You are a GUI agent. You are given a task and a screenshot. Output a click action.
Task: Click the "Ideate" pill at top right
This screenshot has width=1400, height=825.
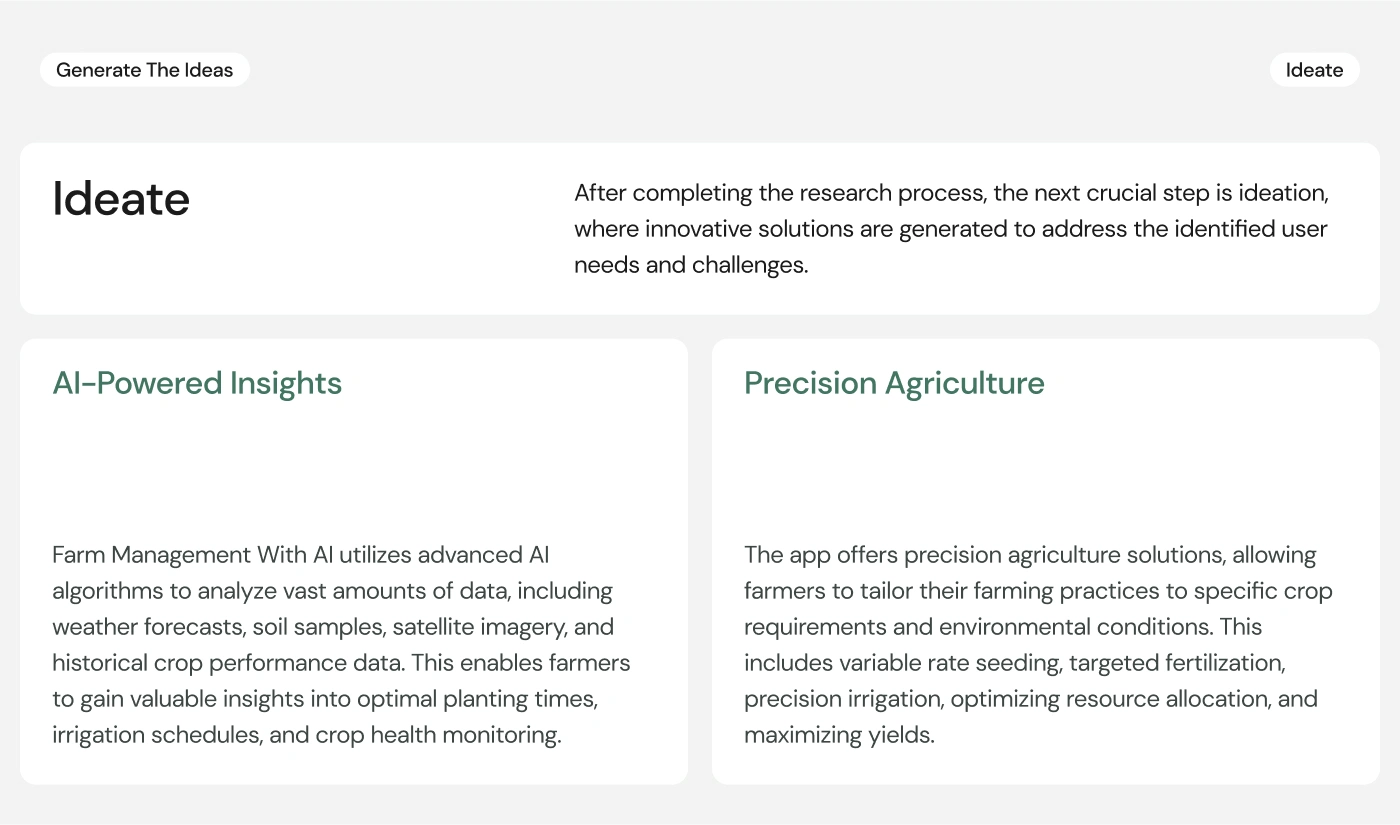coord(1314,70)
